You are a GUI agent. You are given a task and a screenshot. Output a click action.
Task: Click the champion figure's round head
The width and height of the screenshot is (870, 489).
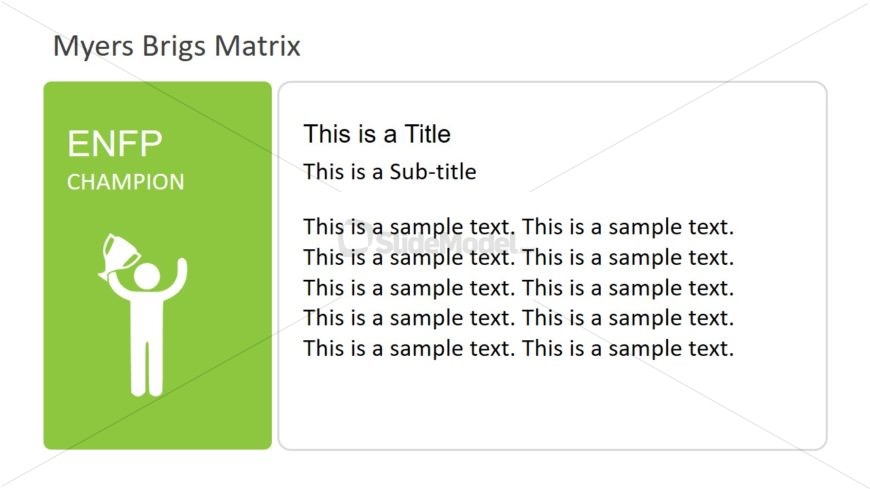pos(147,276)
